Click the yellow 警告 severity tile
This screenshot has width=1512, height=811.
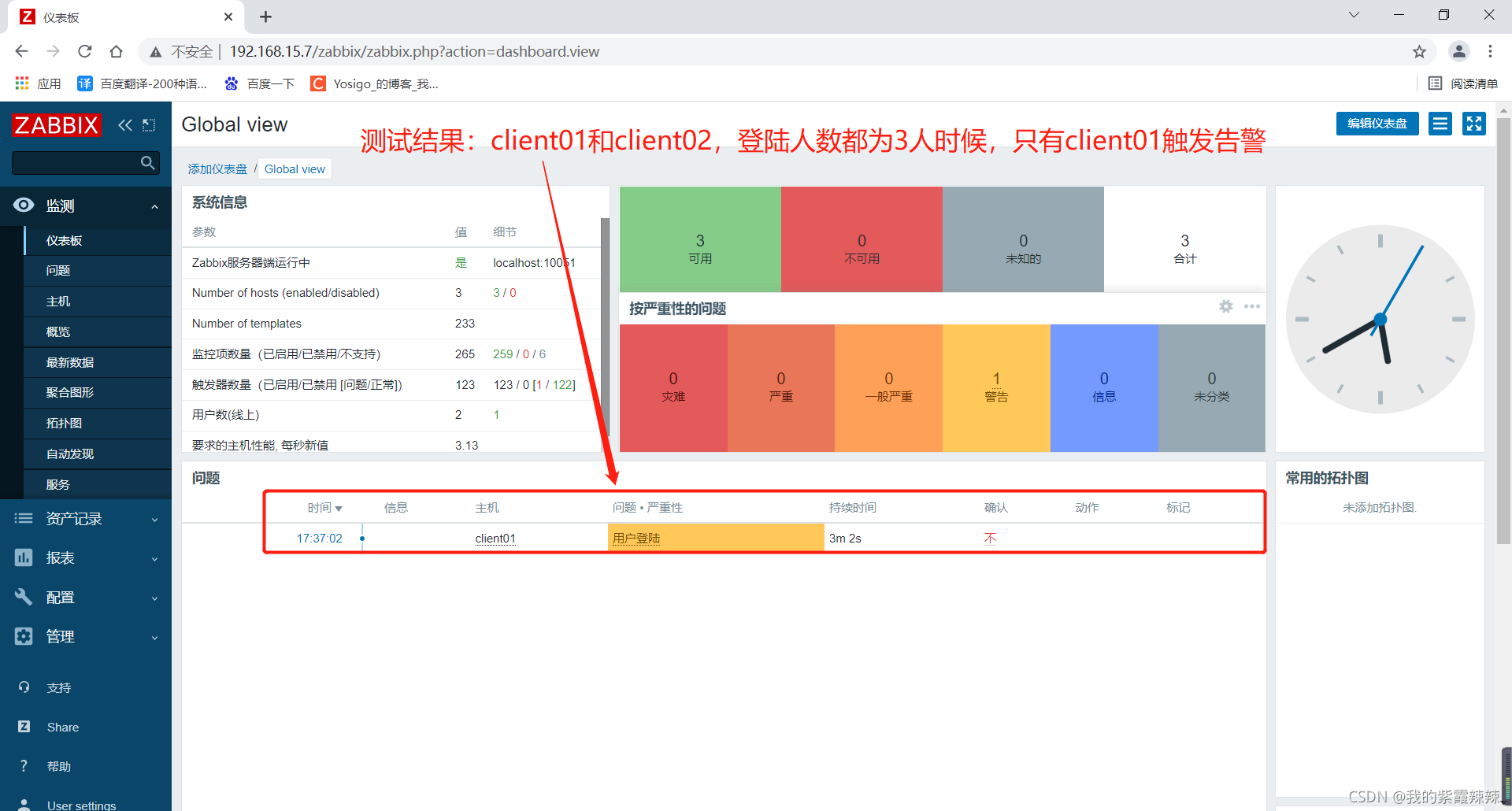[x=996, y=388]
